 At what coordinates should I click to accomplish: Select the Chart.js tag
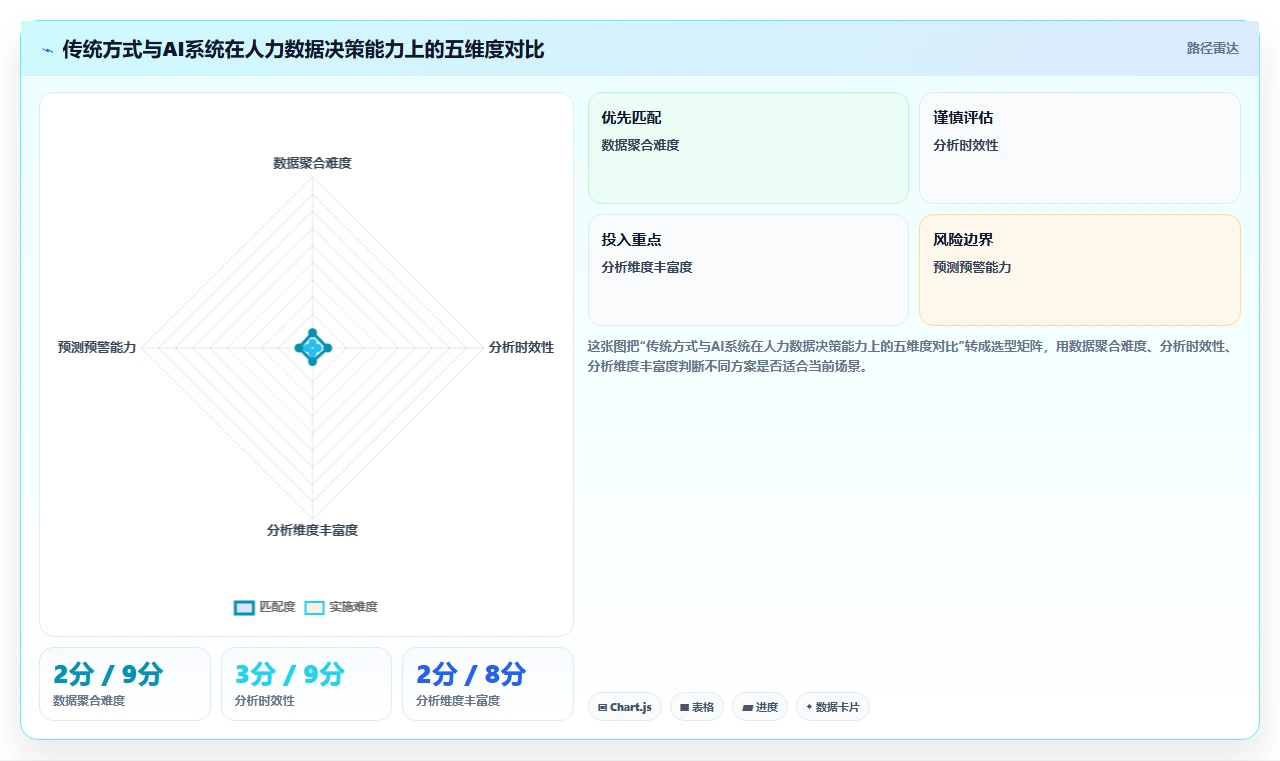[x=625, y=707]
